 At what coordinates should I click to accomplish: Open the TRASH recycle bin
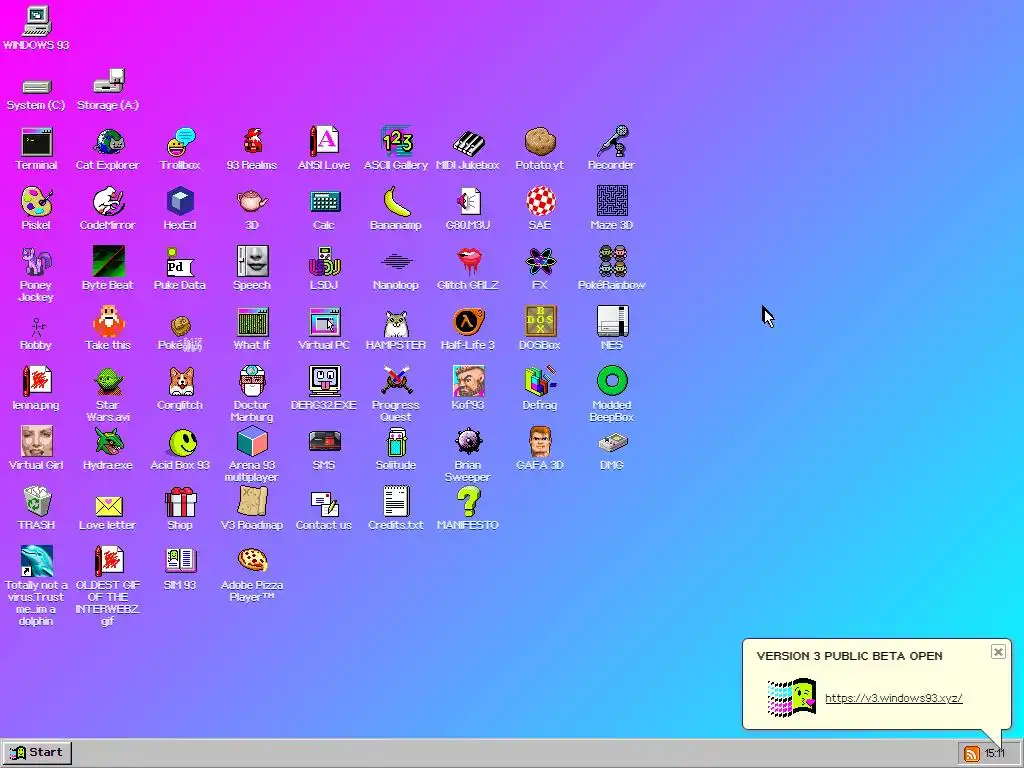click(x=37, y=502)
